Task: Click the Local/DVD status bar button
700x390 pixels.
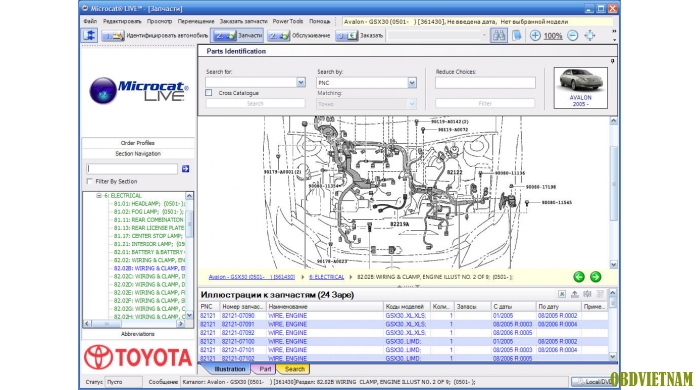Action: (x=594, y=382)
